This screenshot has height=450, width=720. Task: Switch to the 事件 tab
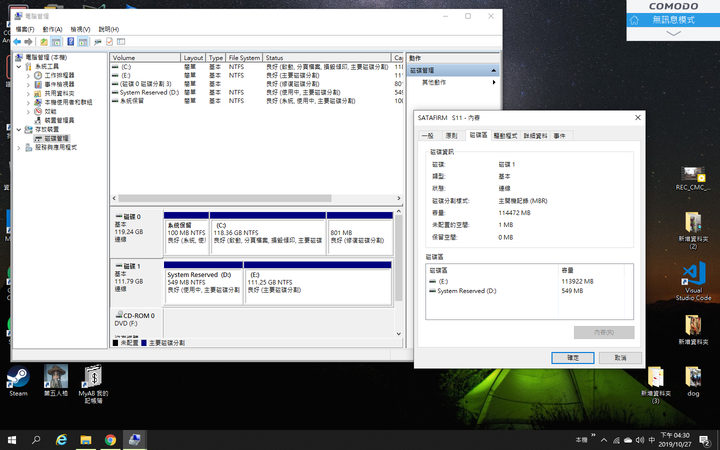click(x=559, y=135)
